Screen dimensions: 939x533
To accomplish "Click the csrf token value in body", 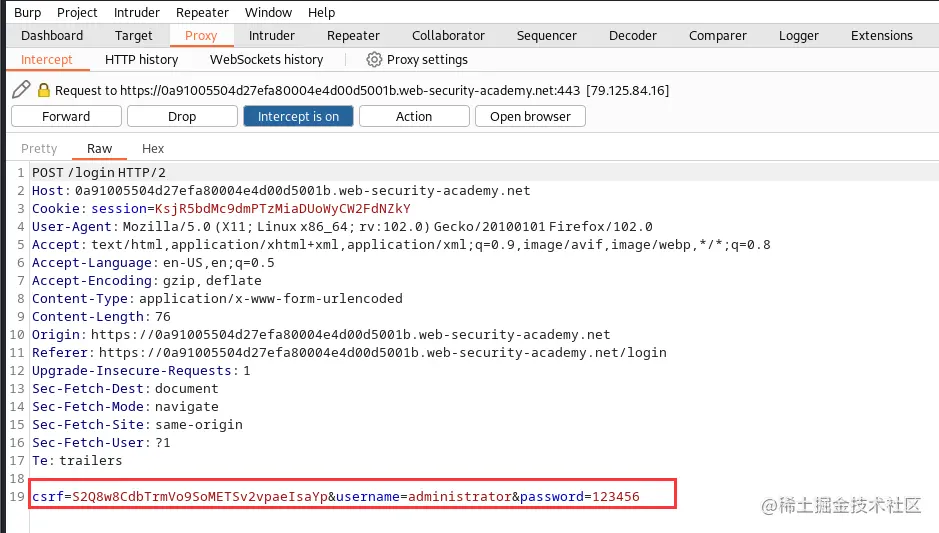I will pyautogui.click(x=200, y=496).
